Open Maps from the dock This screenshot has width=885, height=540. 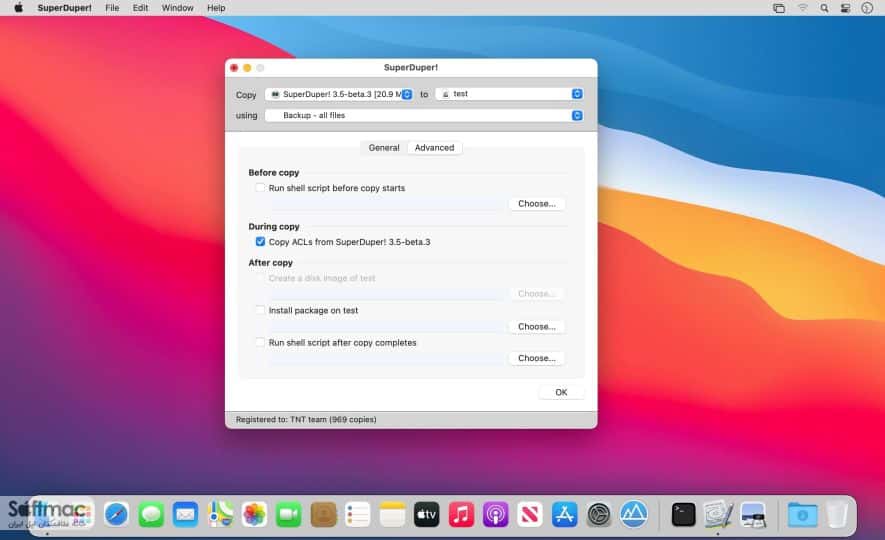pos(220,515)
